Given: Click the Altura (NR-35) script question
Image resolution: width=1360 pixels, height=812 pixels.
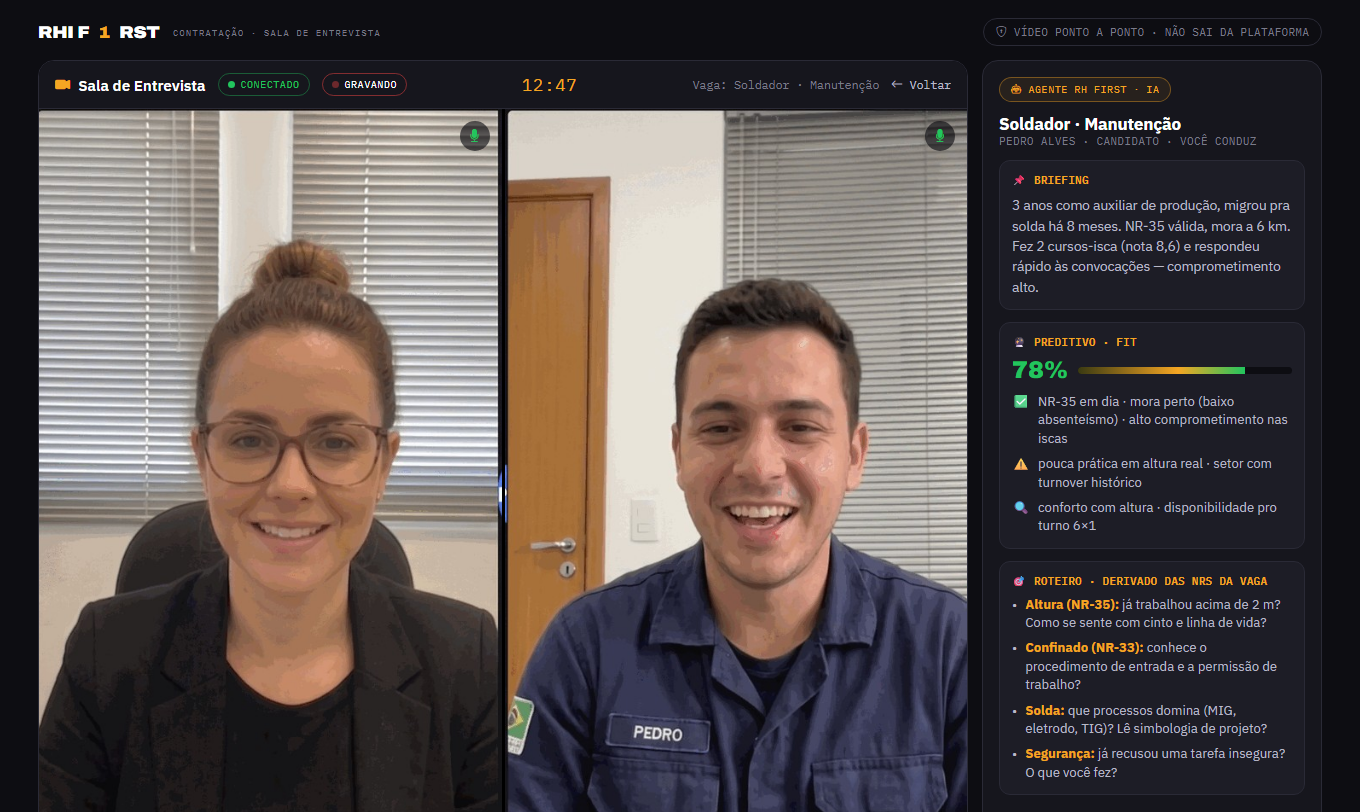Looking at the screenshot, I should tap(1153, 614).
